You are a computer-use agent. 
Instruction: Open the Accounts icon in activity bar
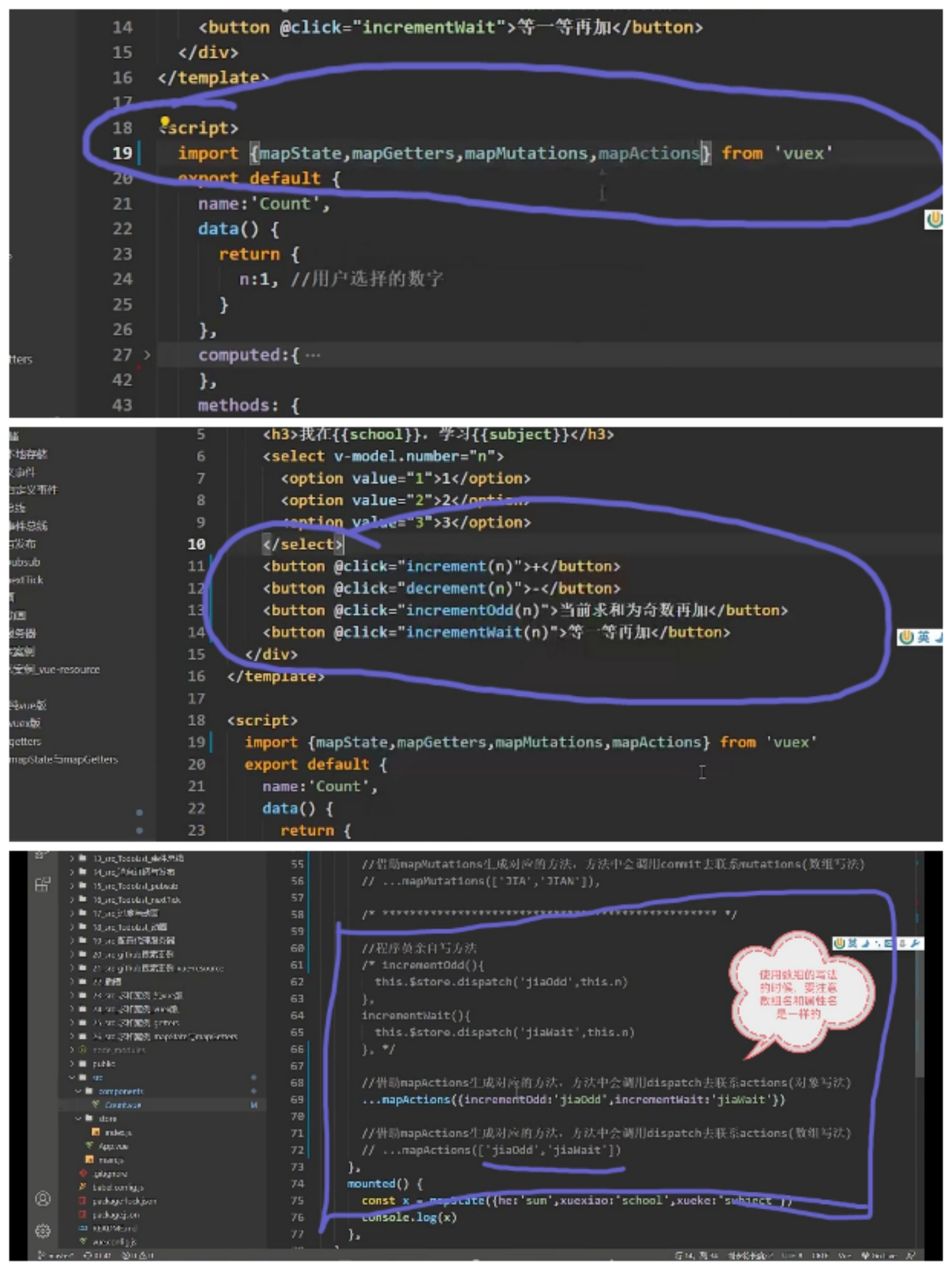(x=42, y=1199)
